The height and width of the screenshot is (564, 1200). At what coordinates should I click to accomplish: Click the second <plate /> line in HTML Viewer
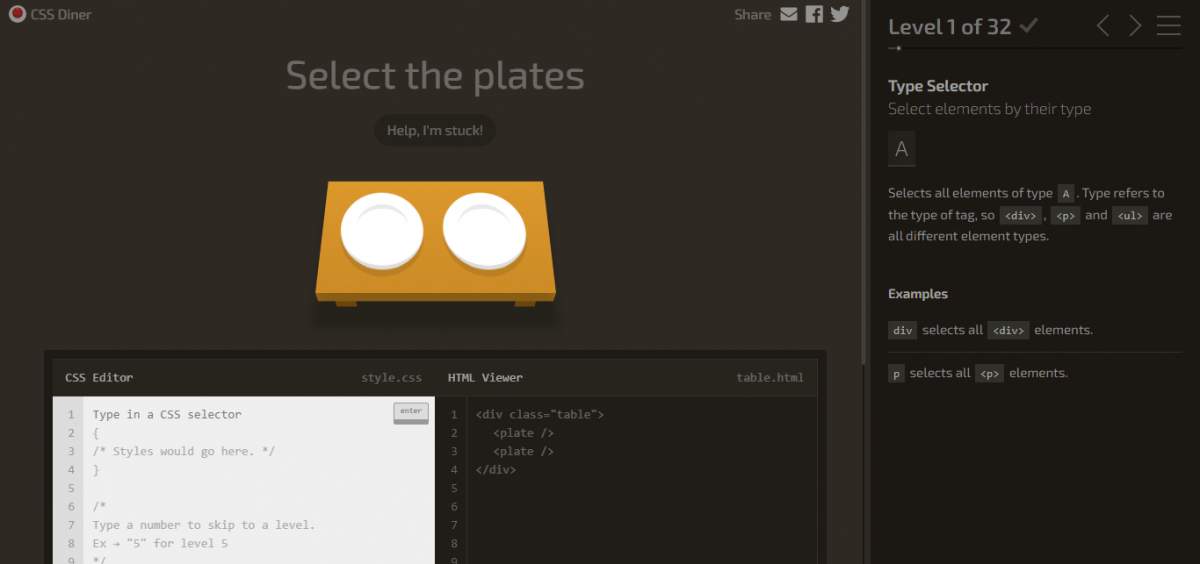[x=523, y=451]
